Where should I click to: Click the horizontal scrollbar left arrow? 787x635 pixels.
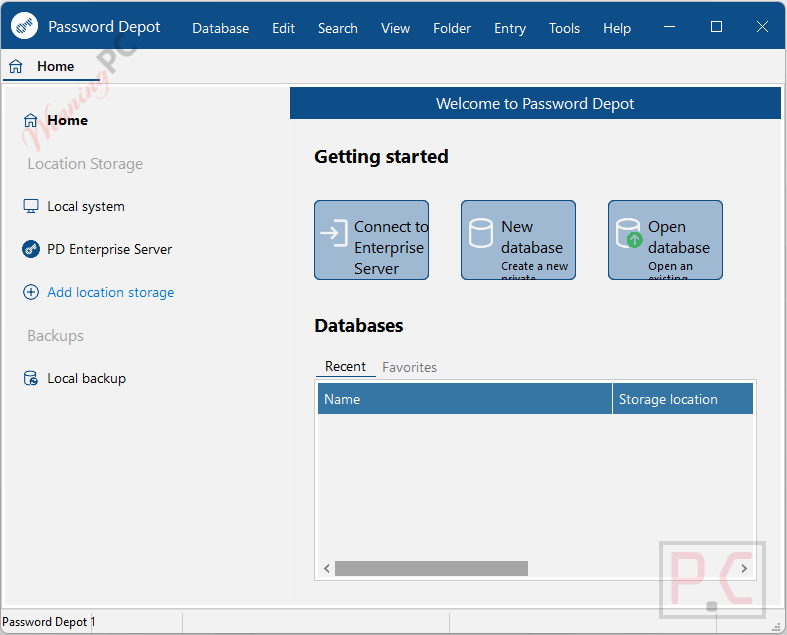click(x=327, y=568)
